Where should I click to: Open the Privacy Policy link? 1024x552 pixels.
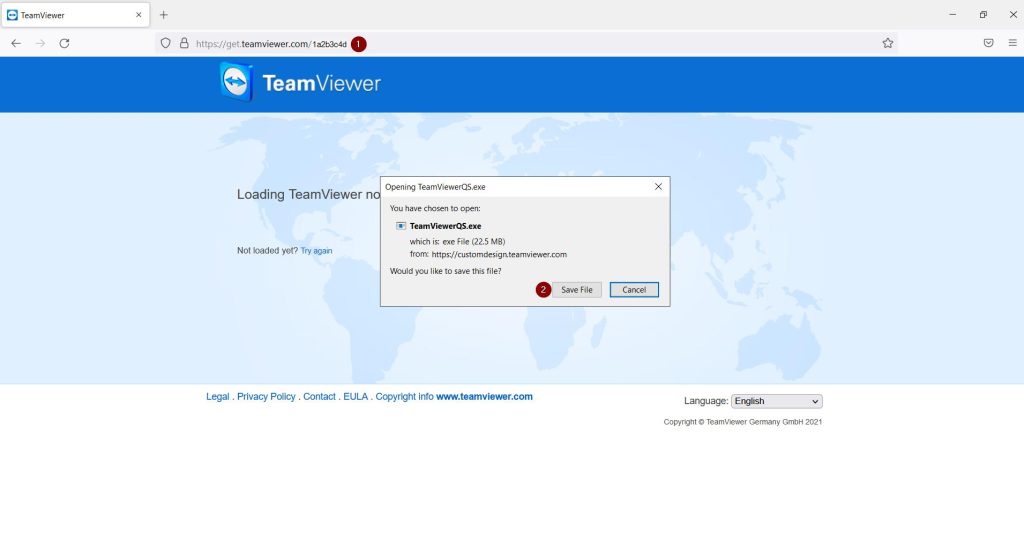click(x=266, y=397)
